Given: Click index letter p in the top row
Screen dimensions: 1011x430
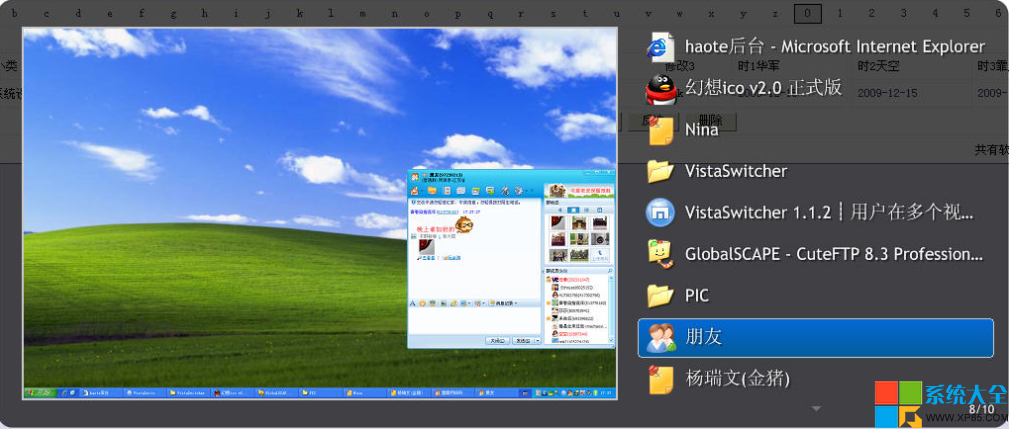Looking at the screenshot, I should click(458, 14).
